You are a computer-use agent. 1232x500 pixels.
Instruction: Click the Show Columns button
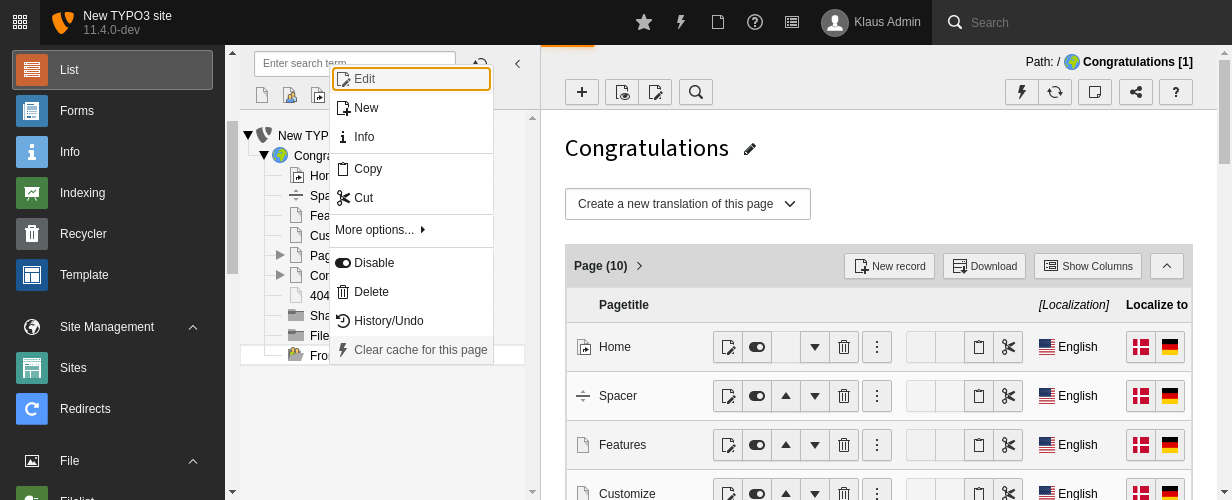(x=1087, y=266)
